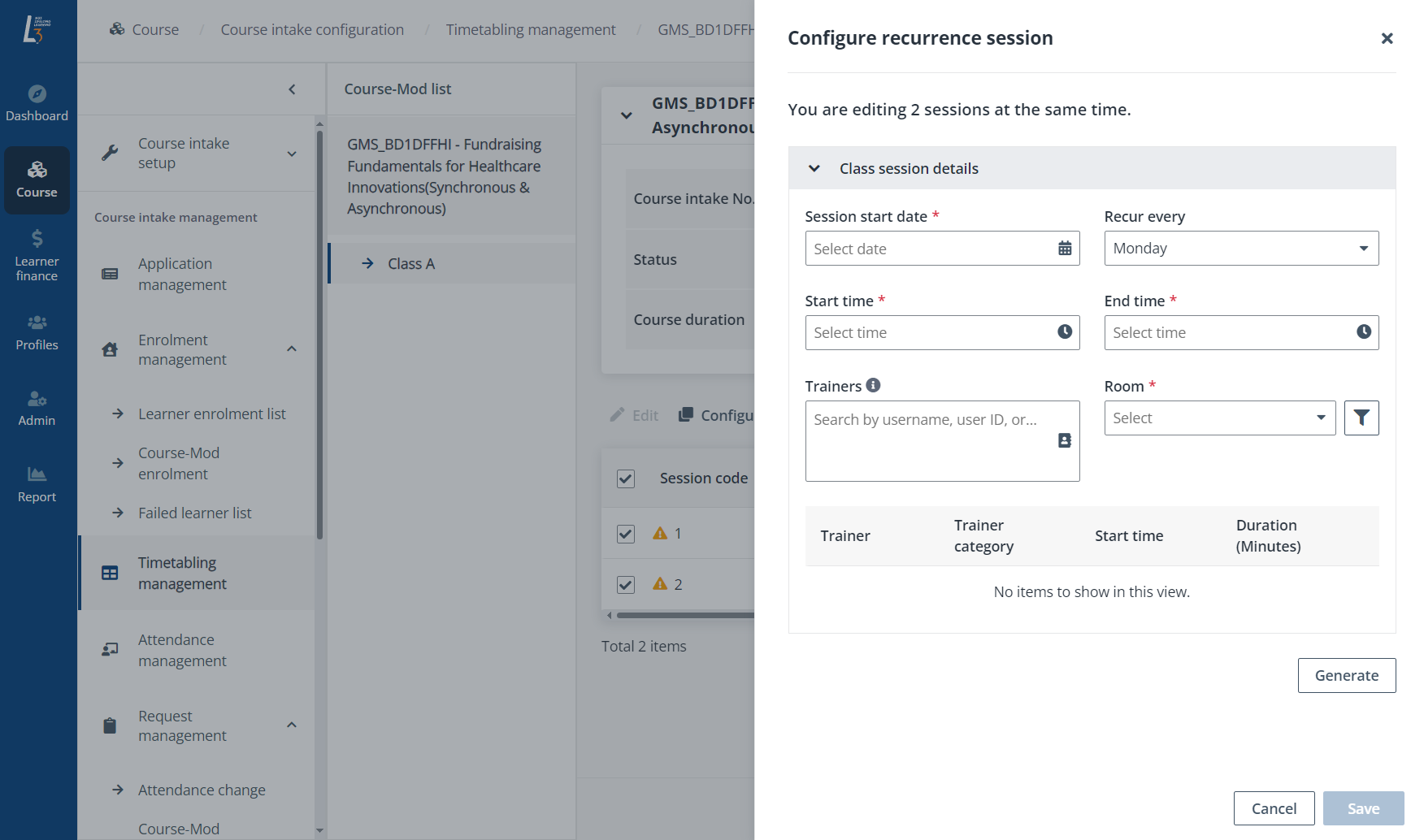This screenshot has height=840, width=1424.
Task: Open the Admin section icon
Action: [x=37, y=406]
